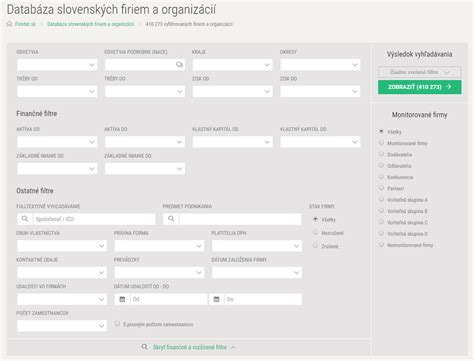The height and width of the screenshot is (361, 474).
Task: Open Dátum založenia firmy dropdown
Action: click(x=257, y=272)
